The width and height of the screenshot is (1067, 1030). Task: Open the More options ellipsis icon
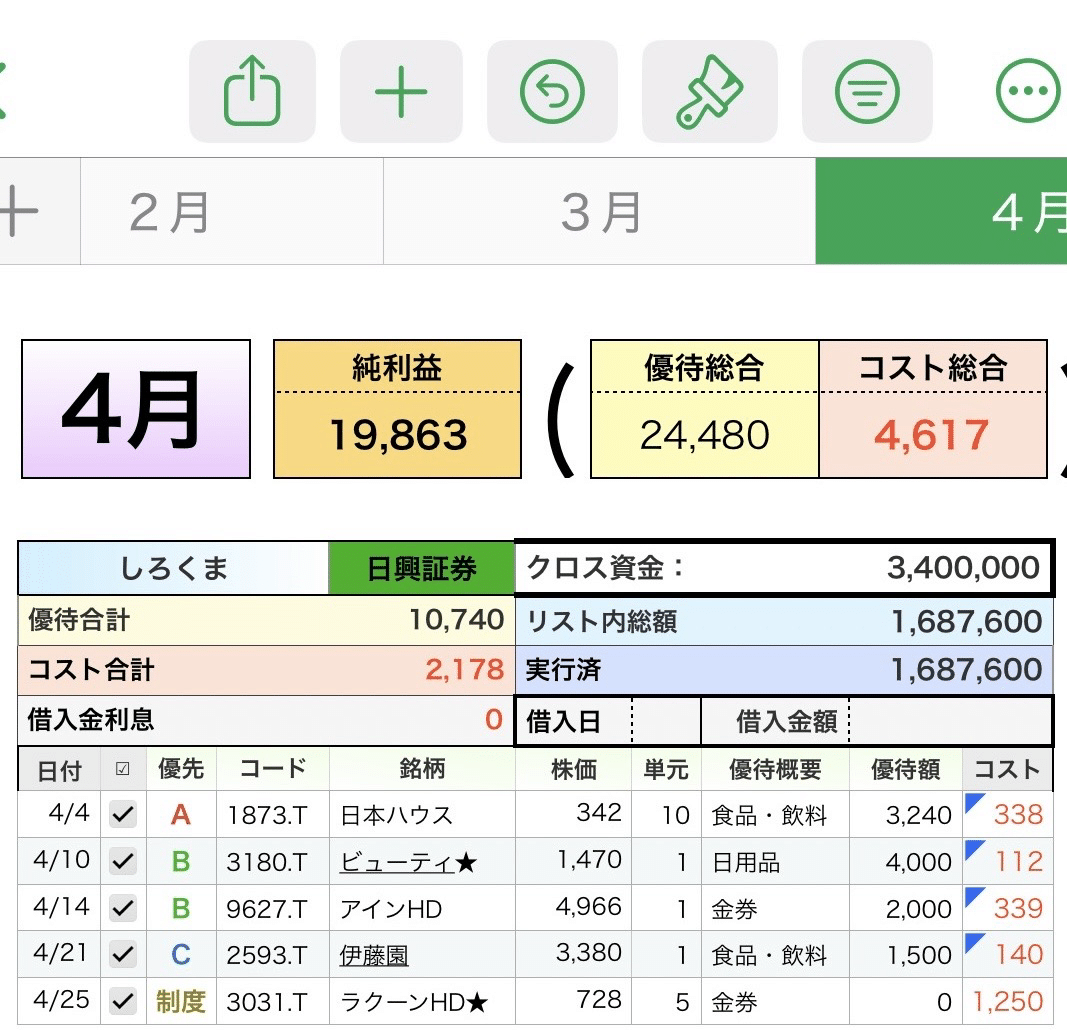(x=1028, y=89)
